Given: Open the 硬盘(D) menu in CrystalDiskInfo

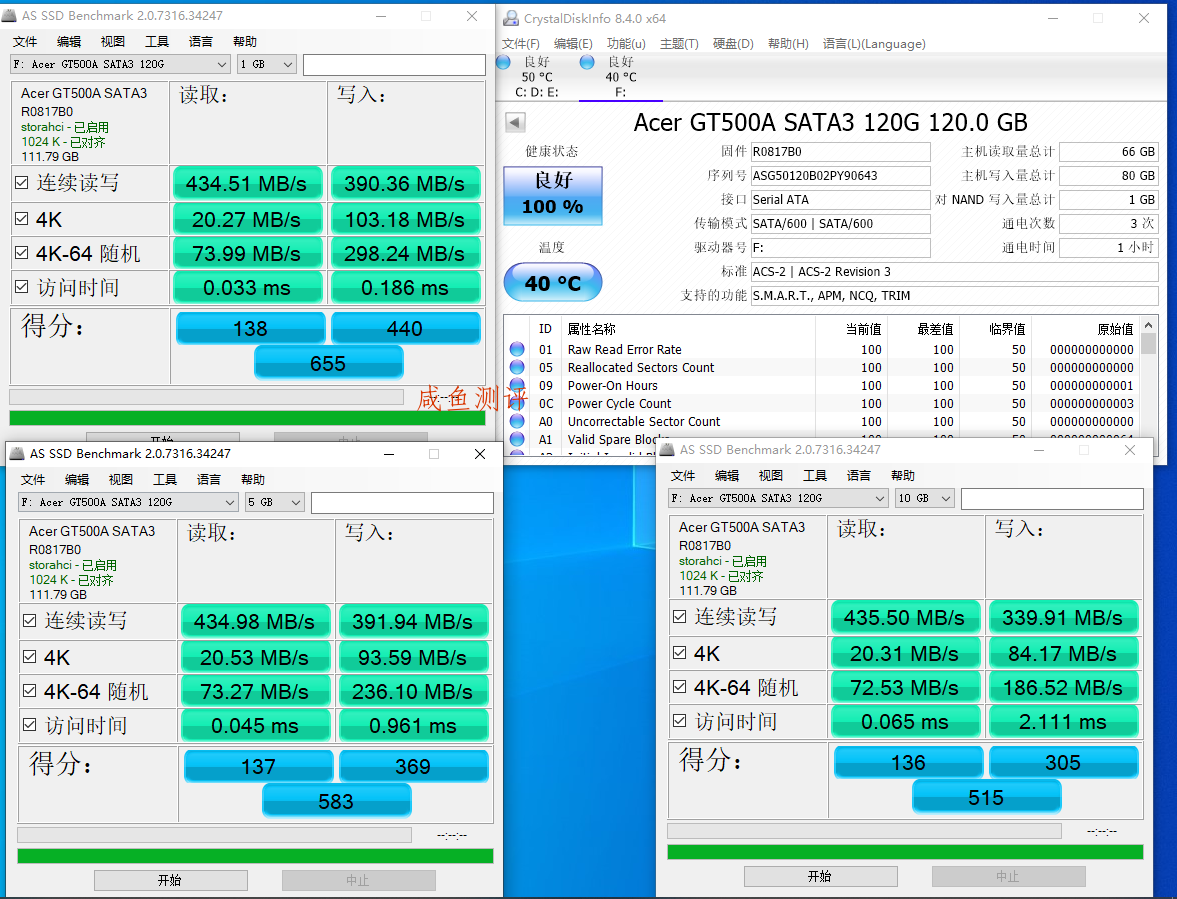Looking at the screenshot, I should click(x=733, y=44).
